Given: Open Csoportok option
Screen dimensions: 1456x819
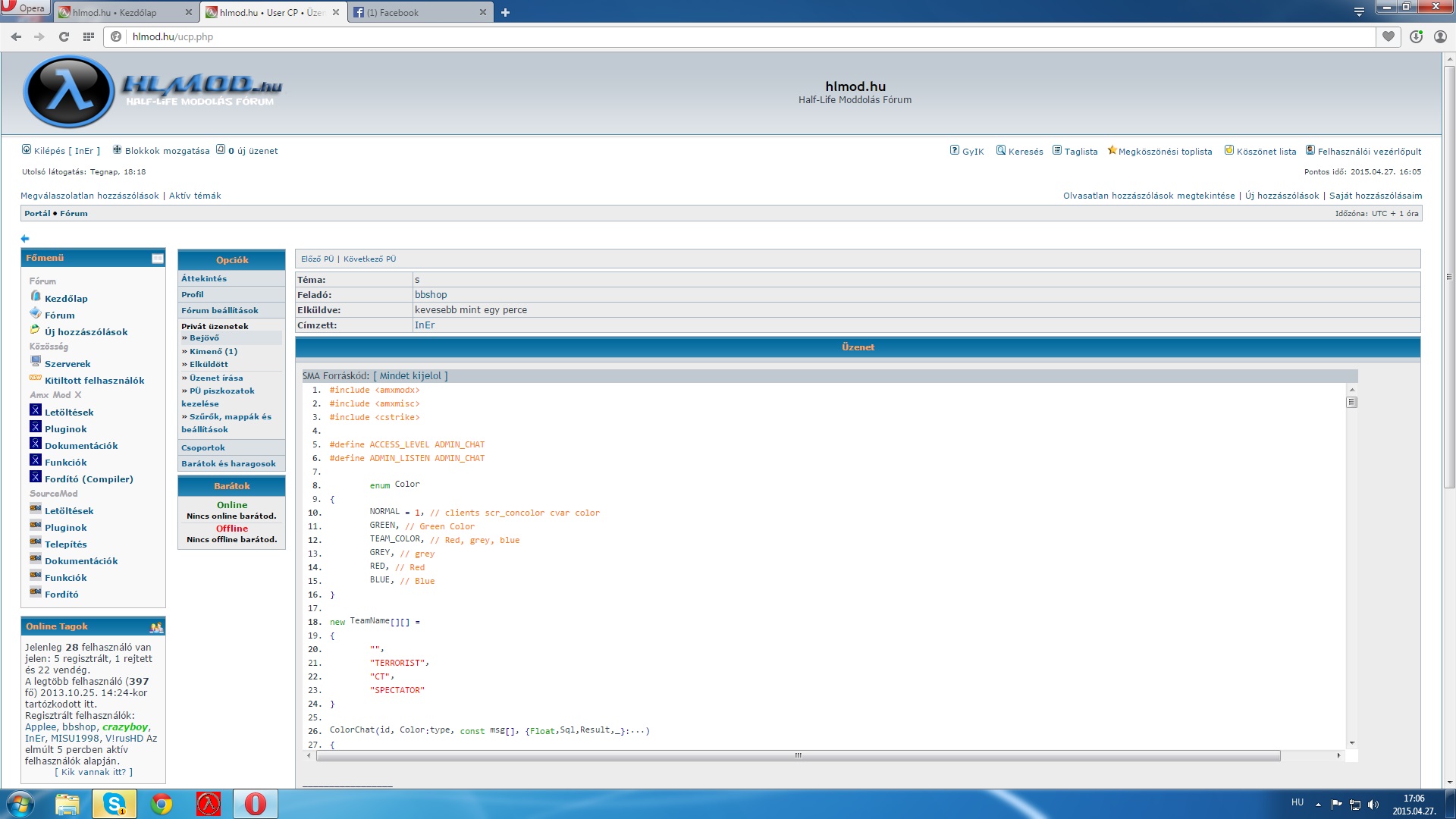Looking at the screenshot, I should point(202,447).
